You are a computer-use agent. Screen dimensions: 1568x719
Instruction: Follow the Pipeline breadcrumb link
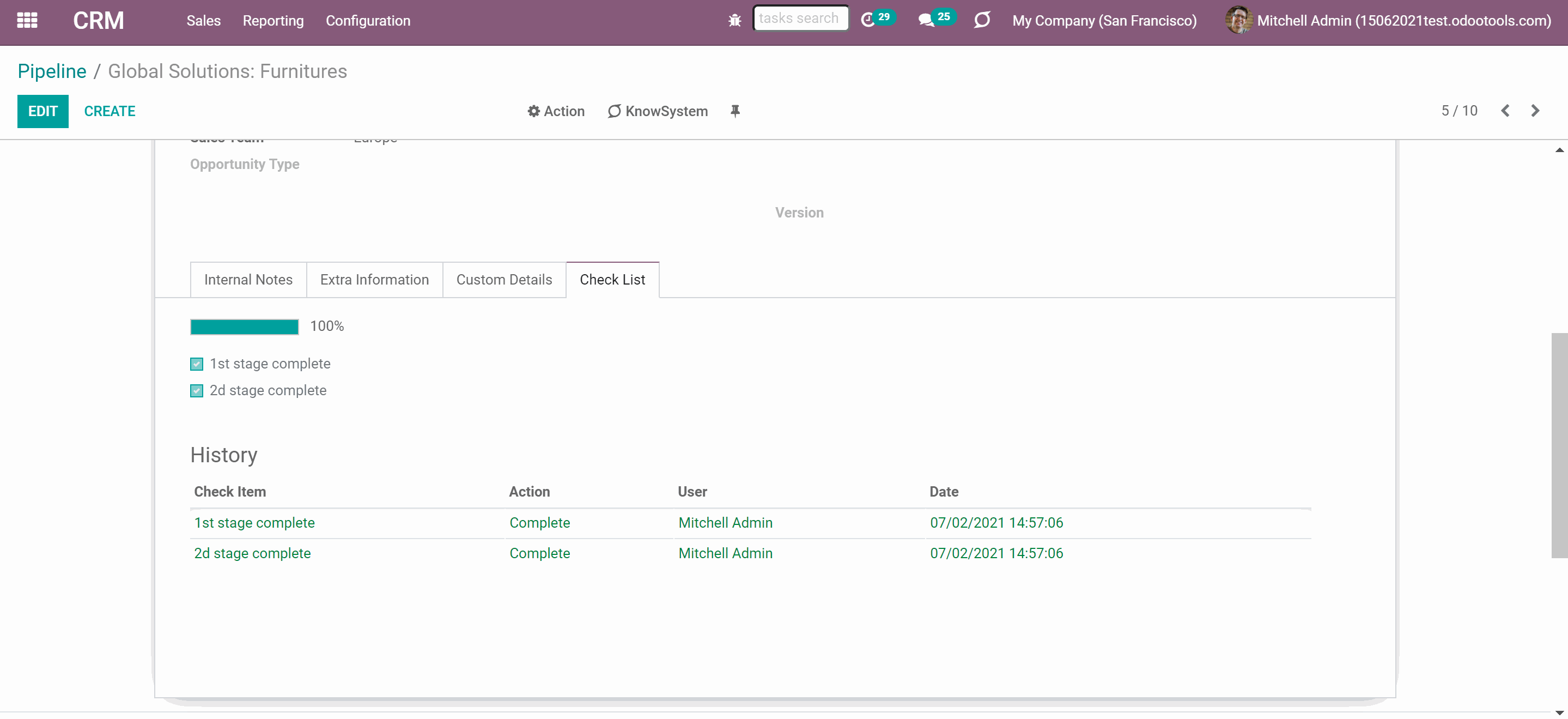point(52,71)
